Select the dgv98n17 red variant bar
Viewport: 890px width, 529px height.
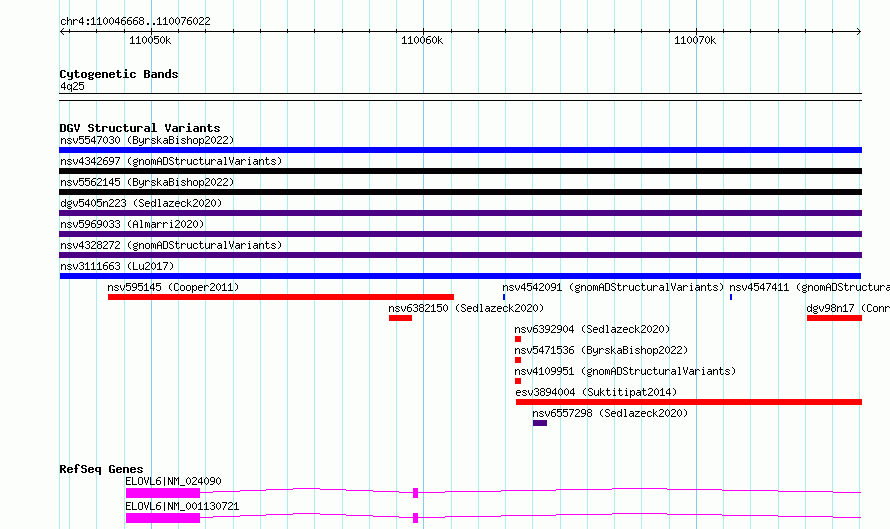(834, 318)
